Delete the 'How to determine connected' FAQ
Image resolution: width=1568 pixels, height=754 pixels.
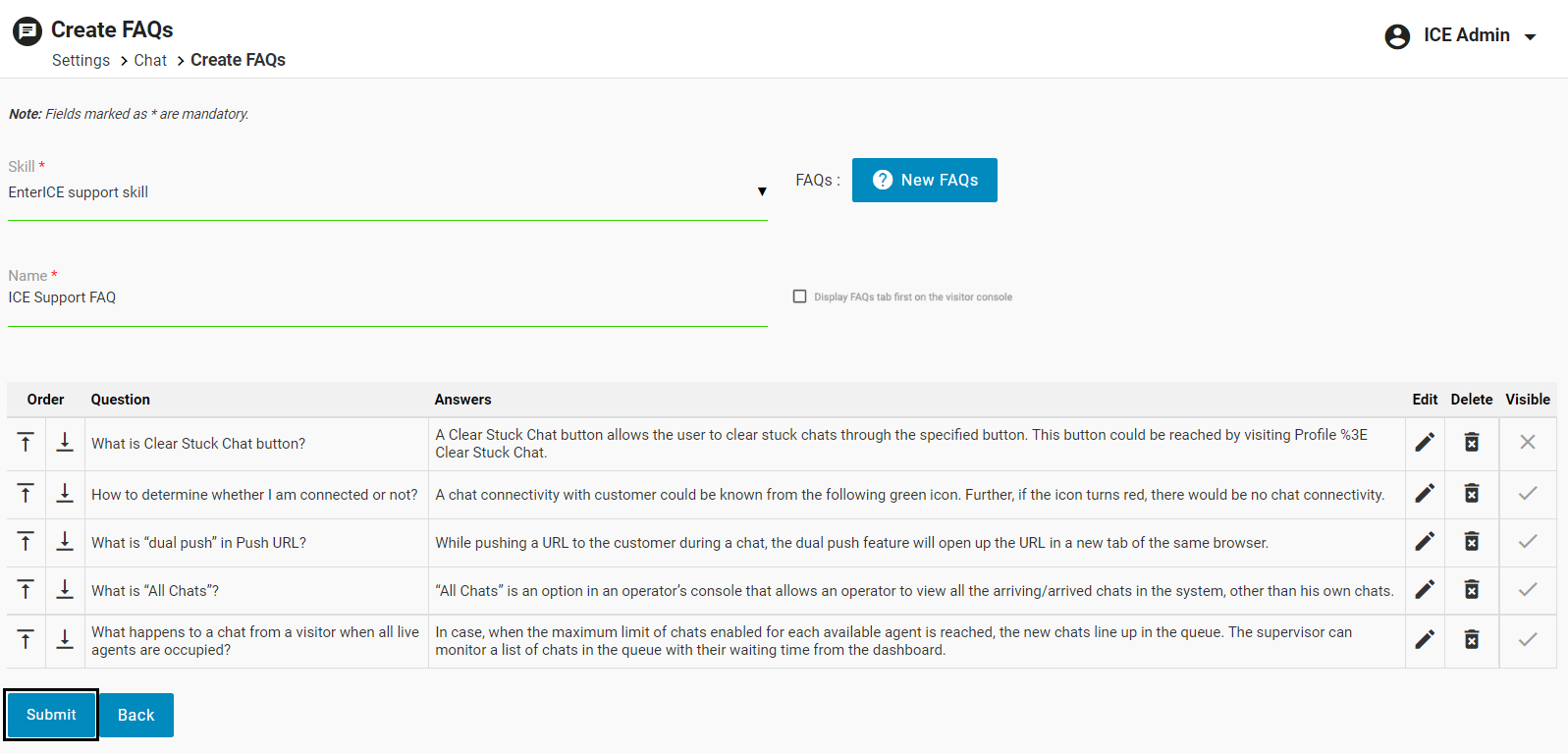click(1471, 494)
